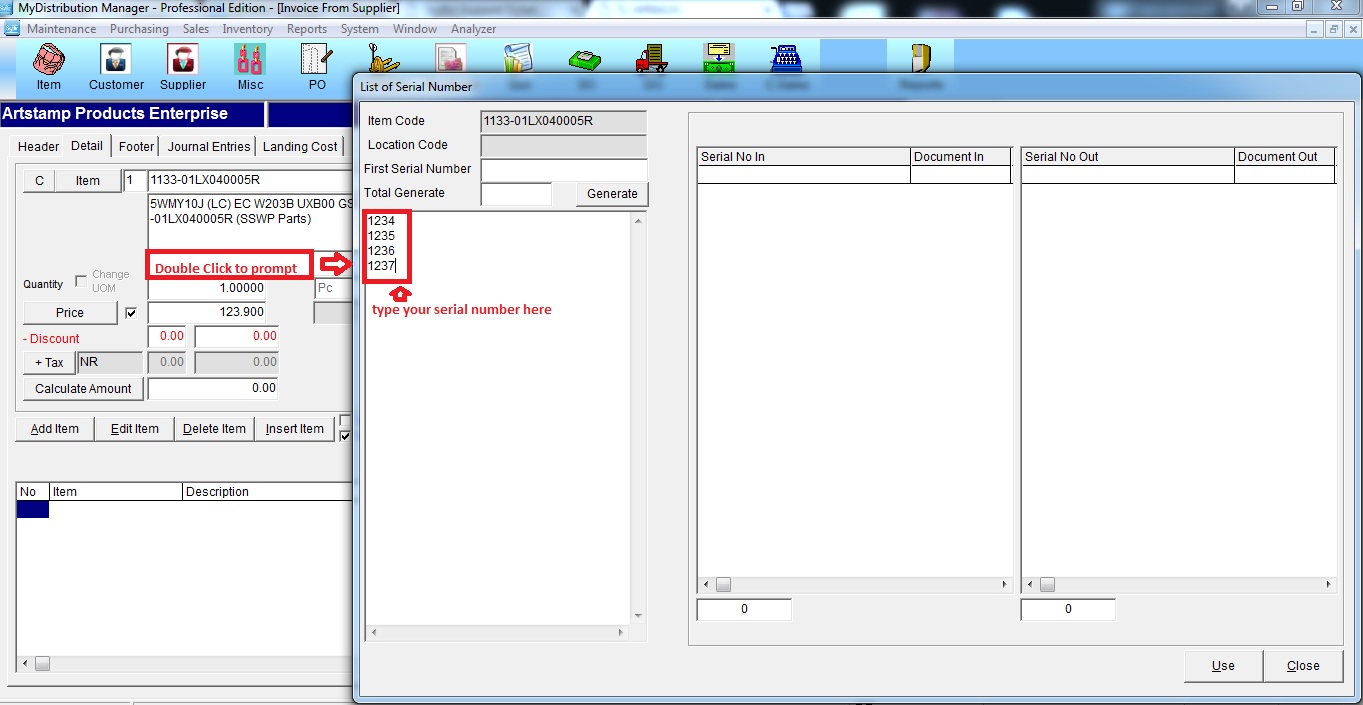Screen dimensions: 1363x705
Task: Click the Serial No In horizontal scrollbar thumb
Action: coord(723,584)
